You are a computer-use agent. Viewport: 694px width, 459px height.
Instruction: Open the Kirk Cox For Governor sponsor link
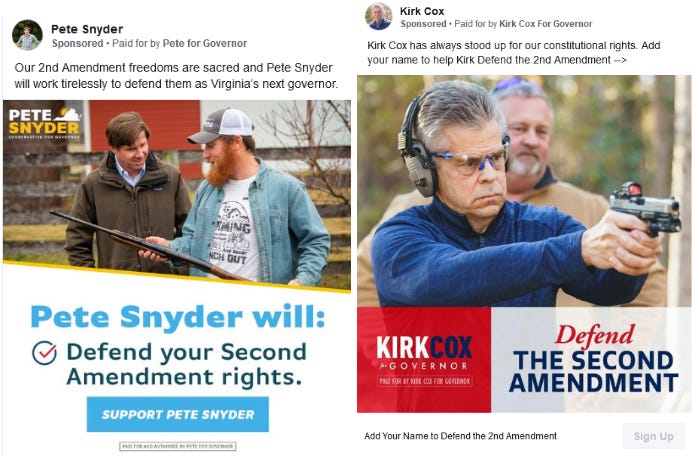[545, 24]
